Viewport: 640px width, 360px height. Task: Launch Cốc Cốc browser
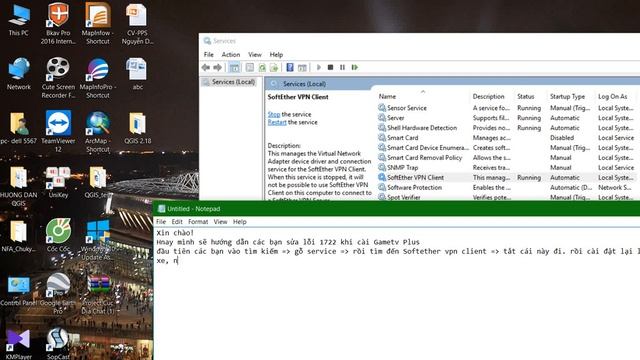pos(58,235)
